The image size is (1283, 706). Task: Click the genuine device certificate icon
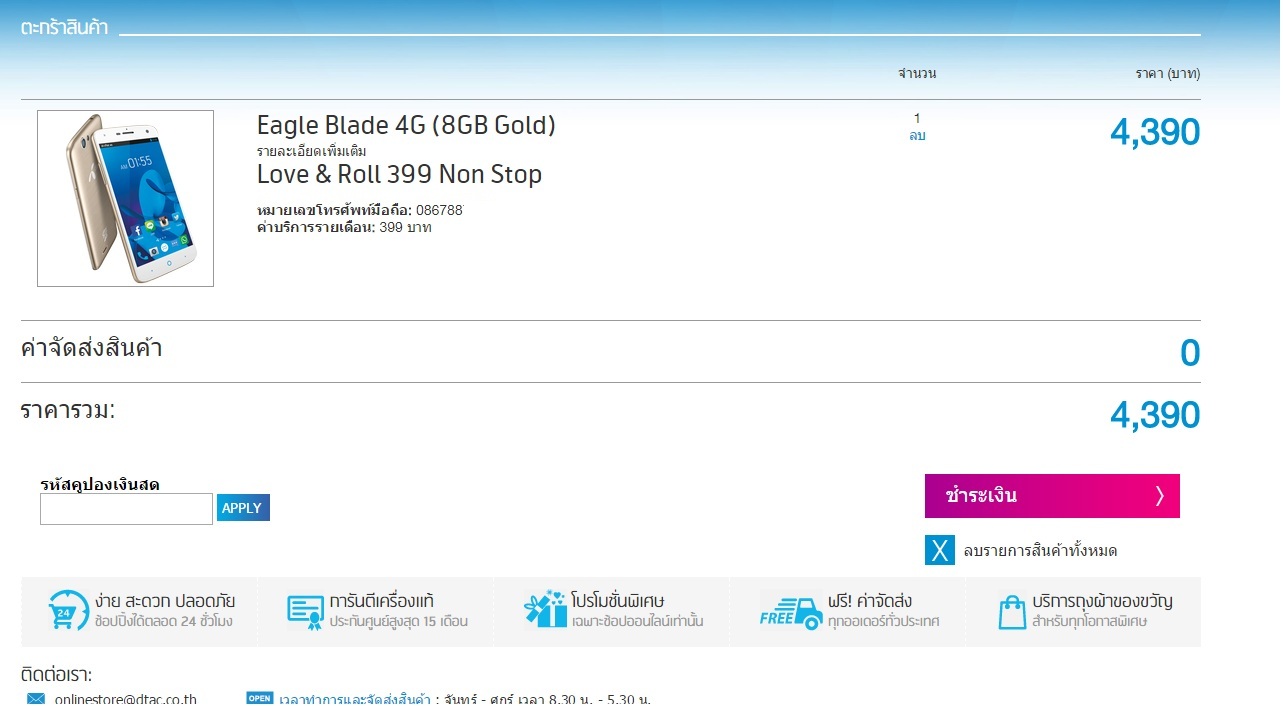pos(305,611)
